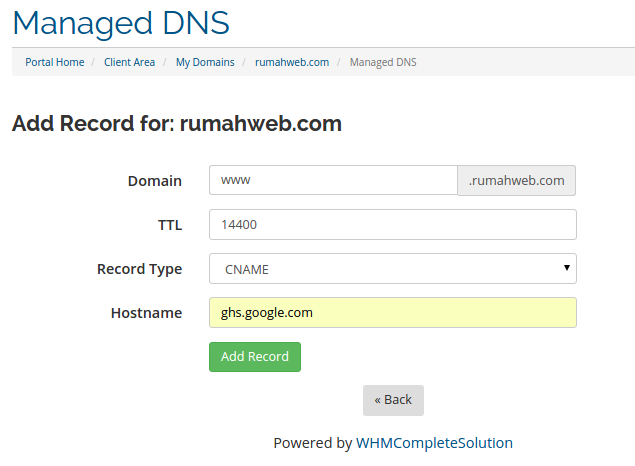The height and width of the screenshot is (466, 635).
Task: Click the Managed DNS breadcrumb item
Action: (383, 62)
